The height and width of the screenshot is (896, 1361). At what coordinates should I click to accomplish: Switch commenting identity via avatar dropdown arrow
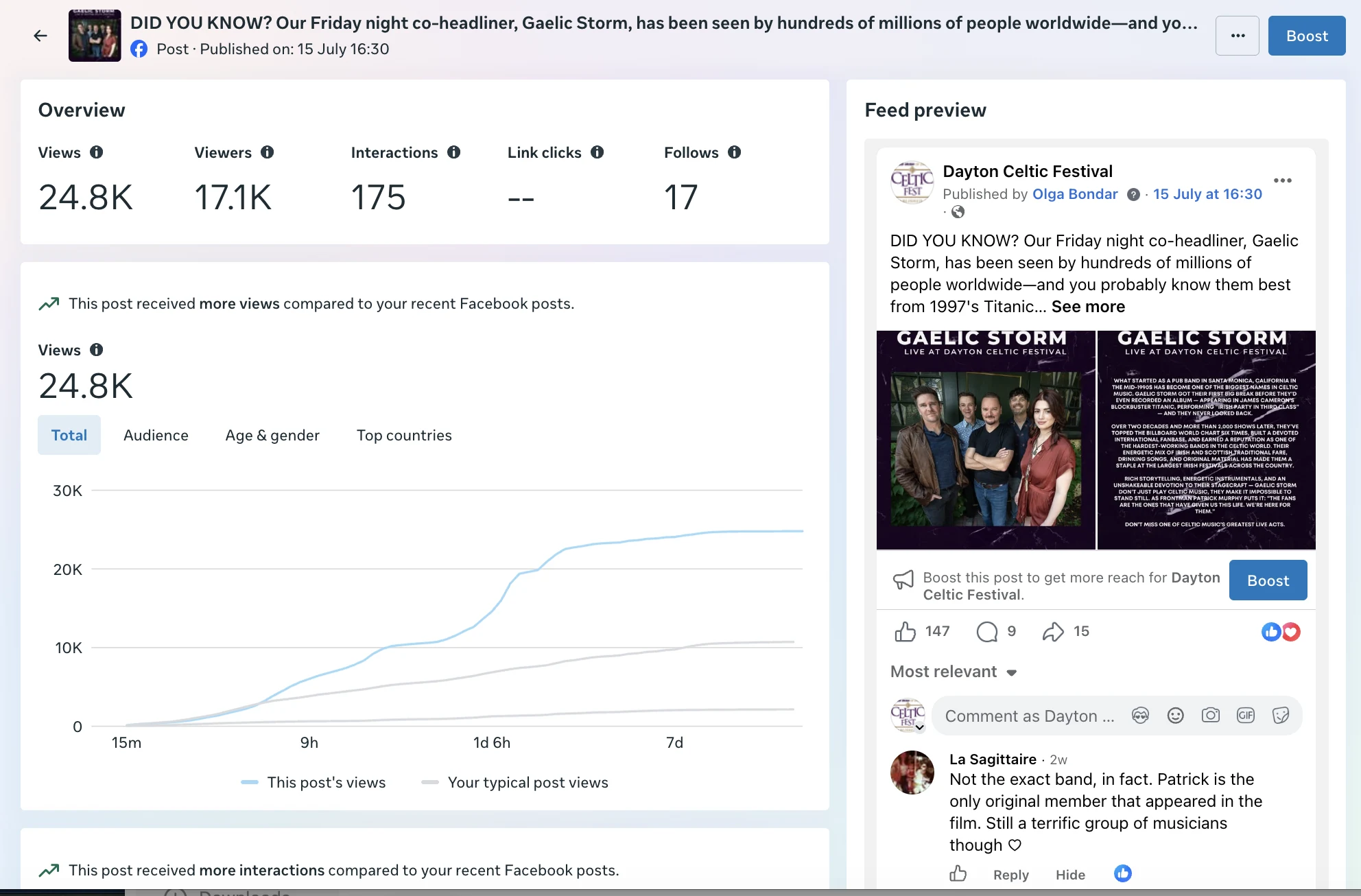pos(919,727)
